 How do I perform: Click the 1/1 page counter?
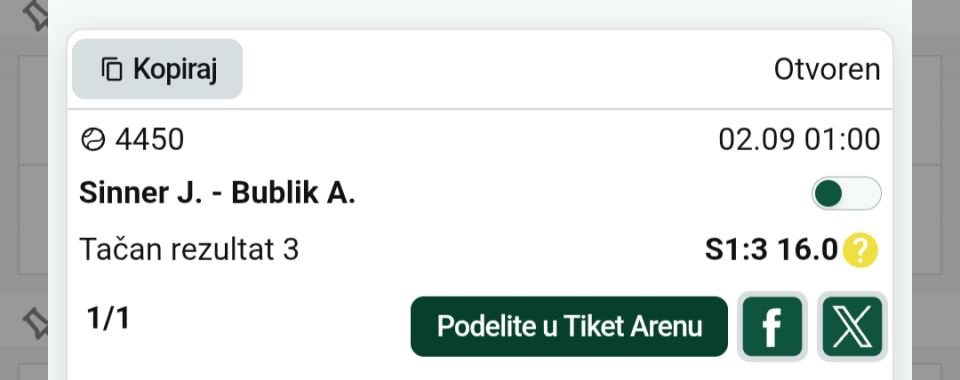click(108, 318)
